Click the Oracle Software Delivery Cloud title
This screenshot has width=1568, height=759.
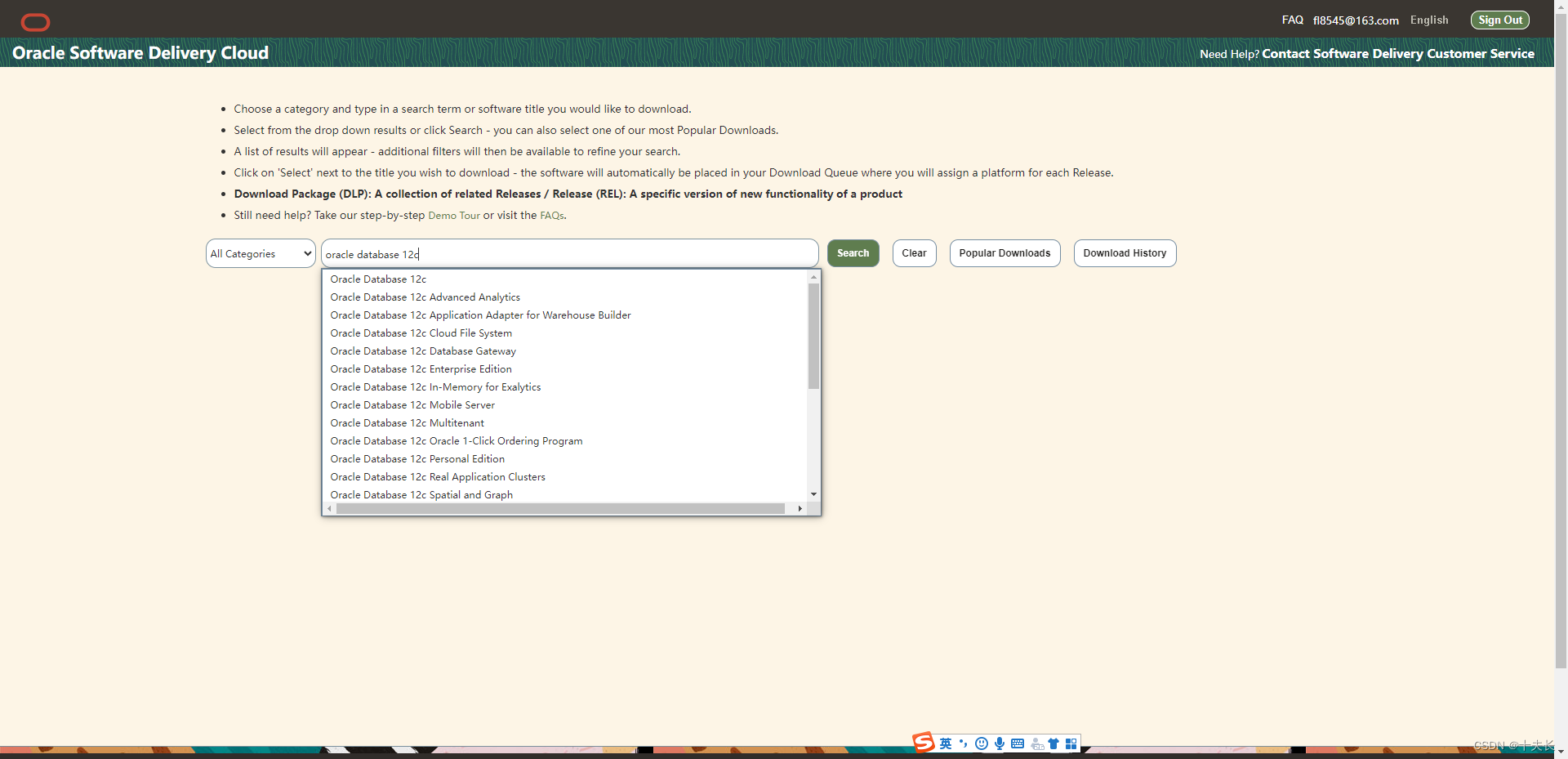click(140, 52)
